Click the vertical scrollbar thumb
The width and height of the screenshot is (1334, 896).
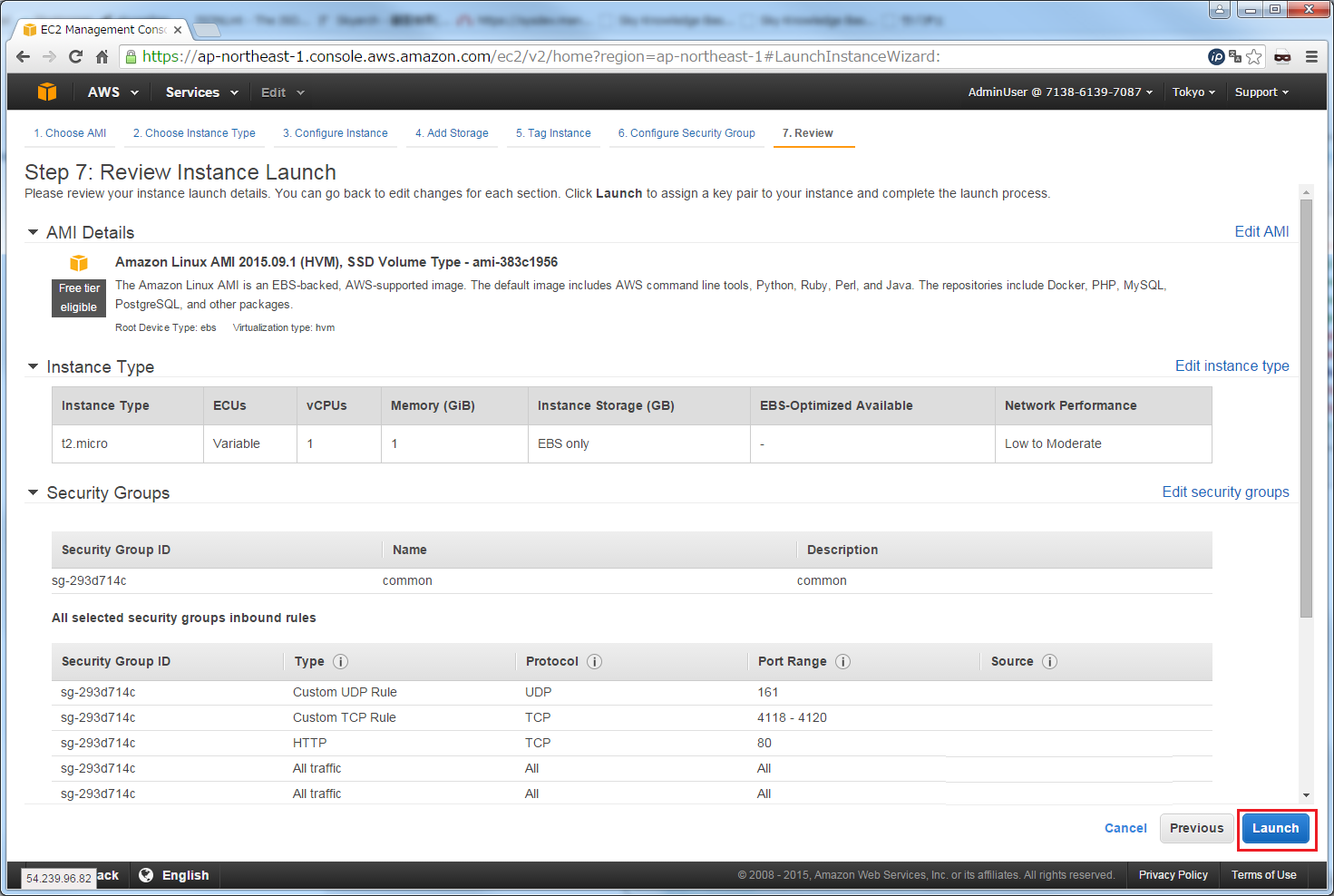click(1306, 408)
